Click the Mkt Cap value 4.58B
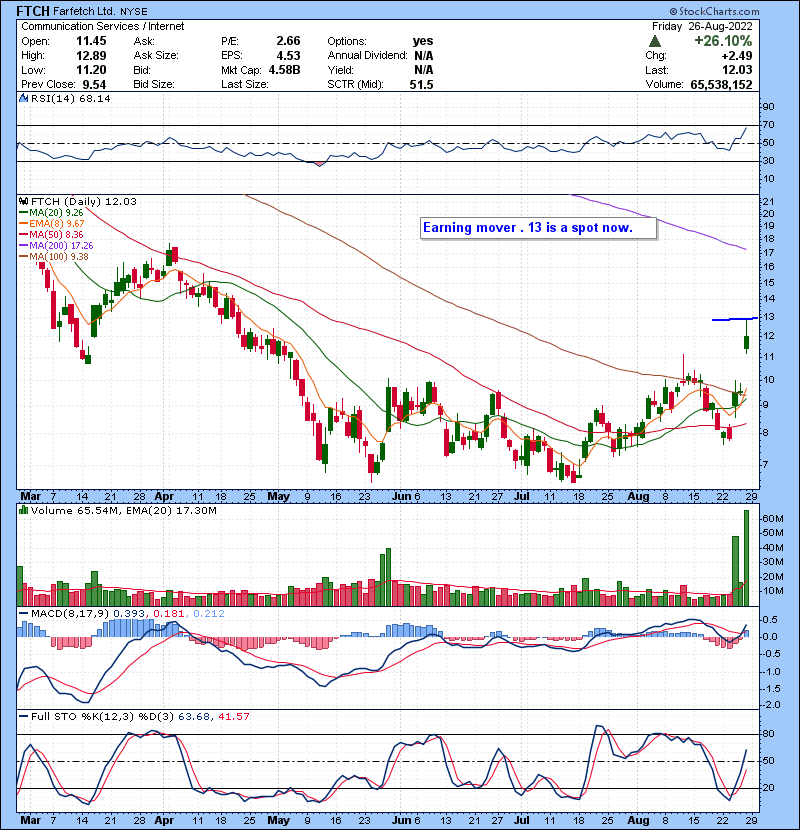Screen dimensions: 800x830 click(x=284, y=70)
